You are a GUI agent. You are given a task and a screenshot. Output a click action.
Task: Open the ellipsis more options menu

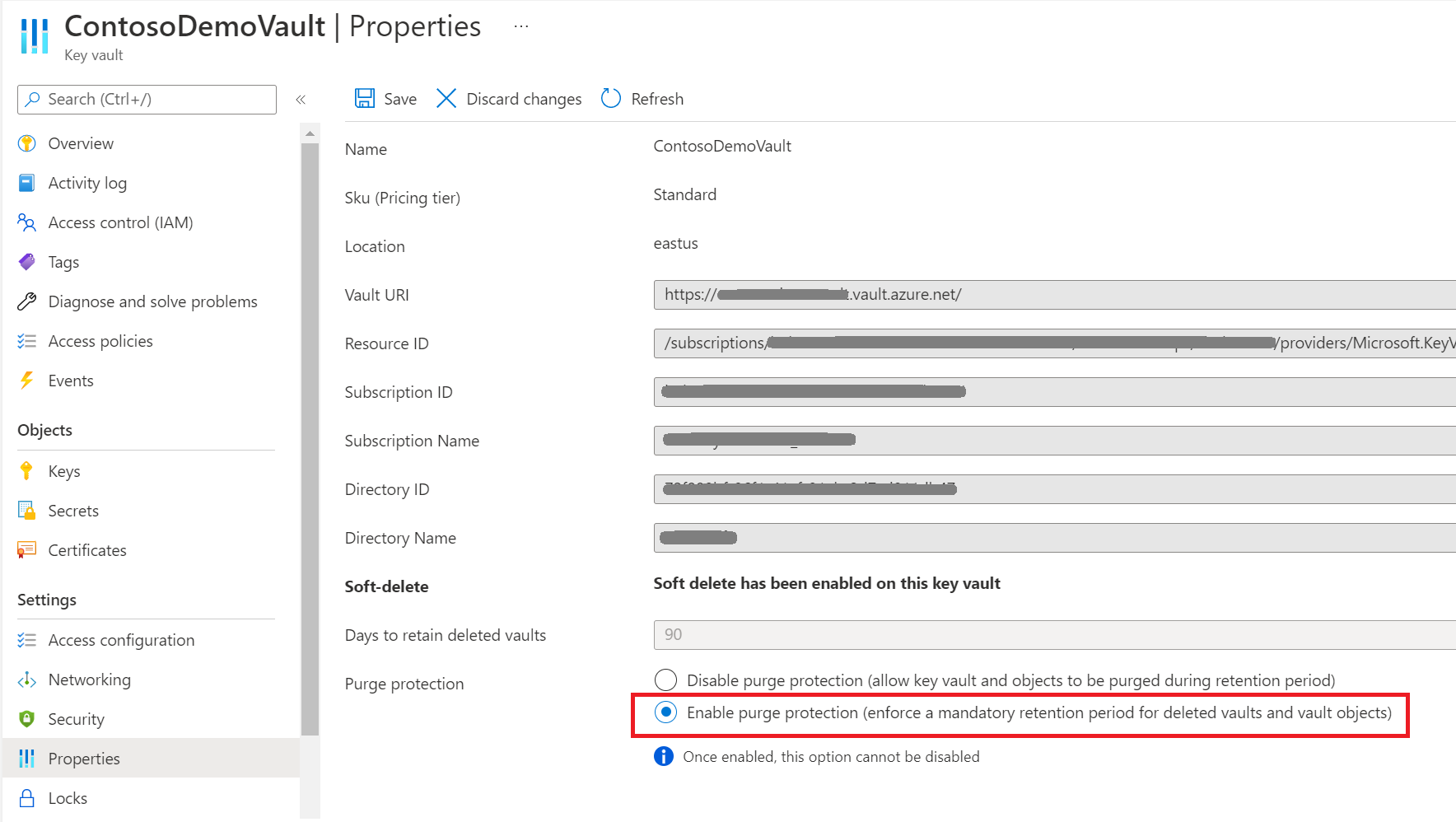[521, 26]
